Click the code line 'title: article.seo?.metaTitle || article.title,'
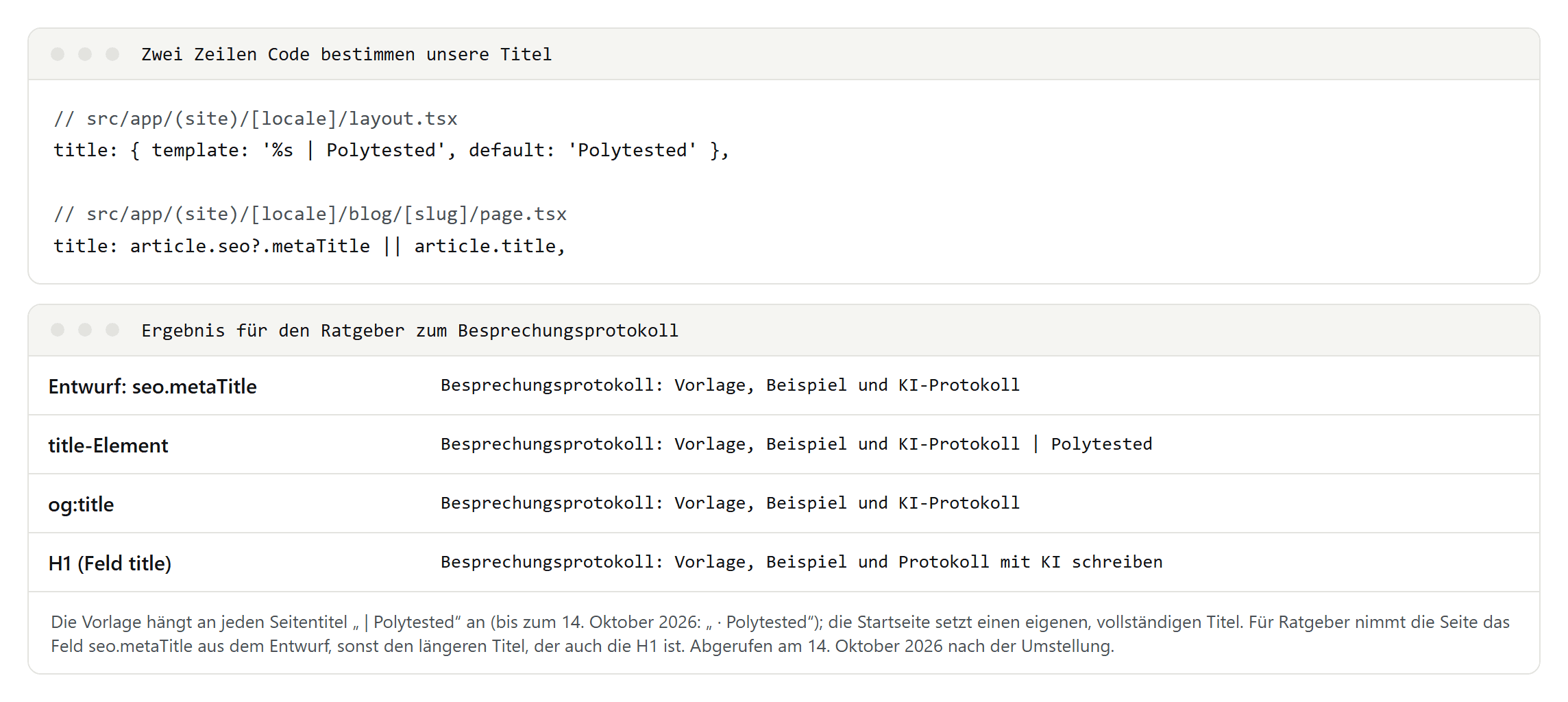The height and width of the screenshot is (702, 1568). click(x=310, y=245)
